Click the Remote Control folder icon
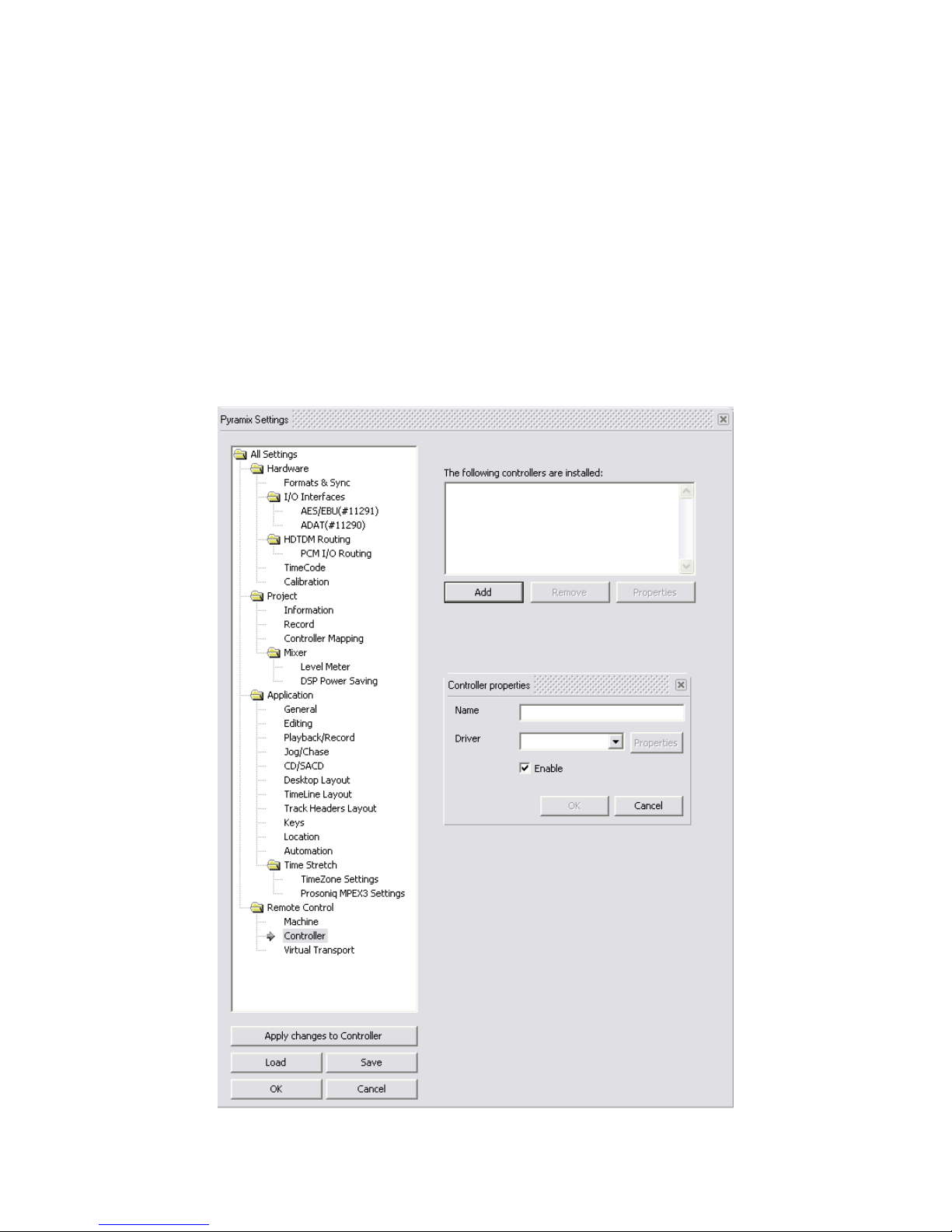952x1232 pixels. 257,908
